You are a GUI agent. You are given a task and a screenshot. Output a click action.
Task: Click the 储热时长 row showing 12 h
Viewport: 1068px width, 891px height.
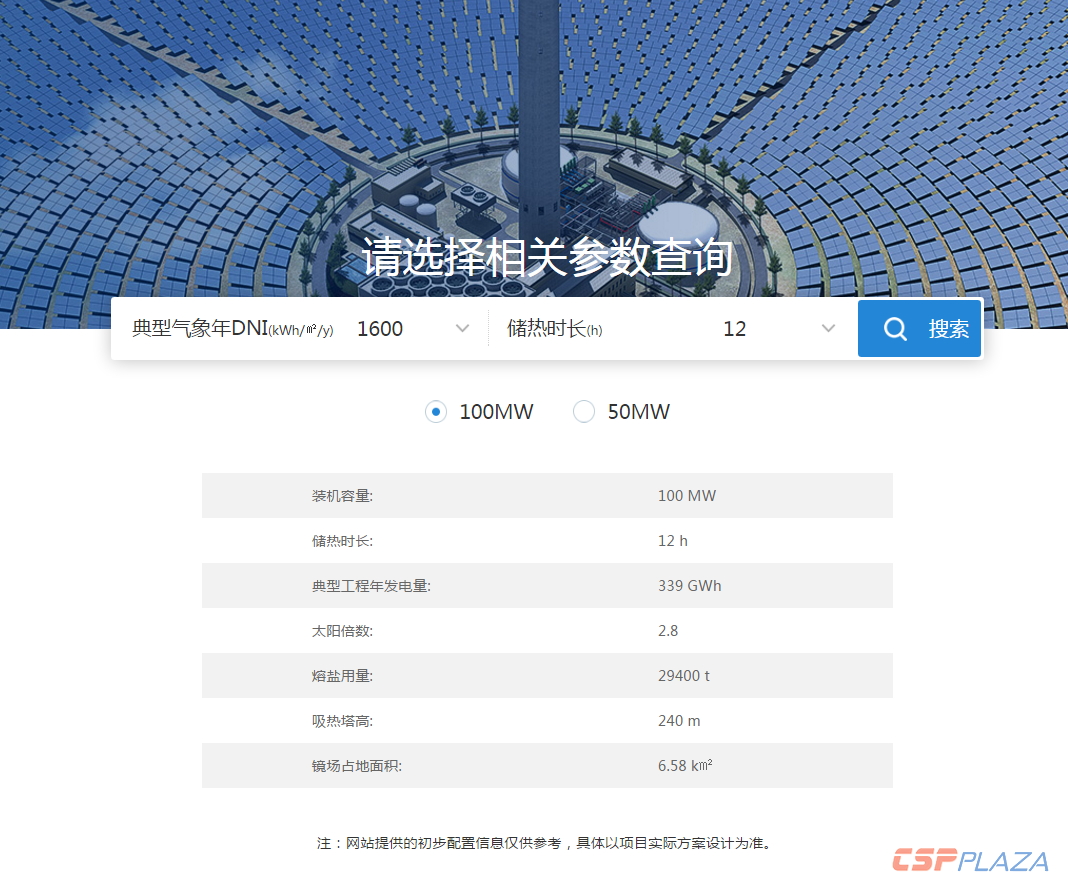coord(547,540)
